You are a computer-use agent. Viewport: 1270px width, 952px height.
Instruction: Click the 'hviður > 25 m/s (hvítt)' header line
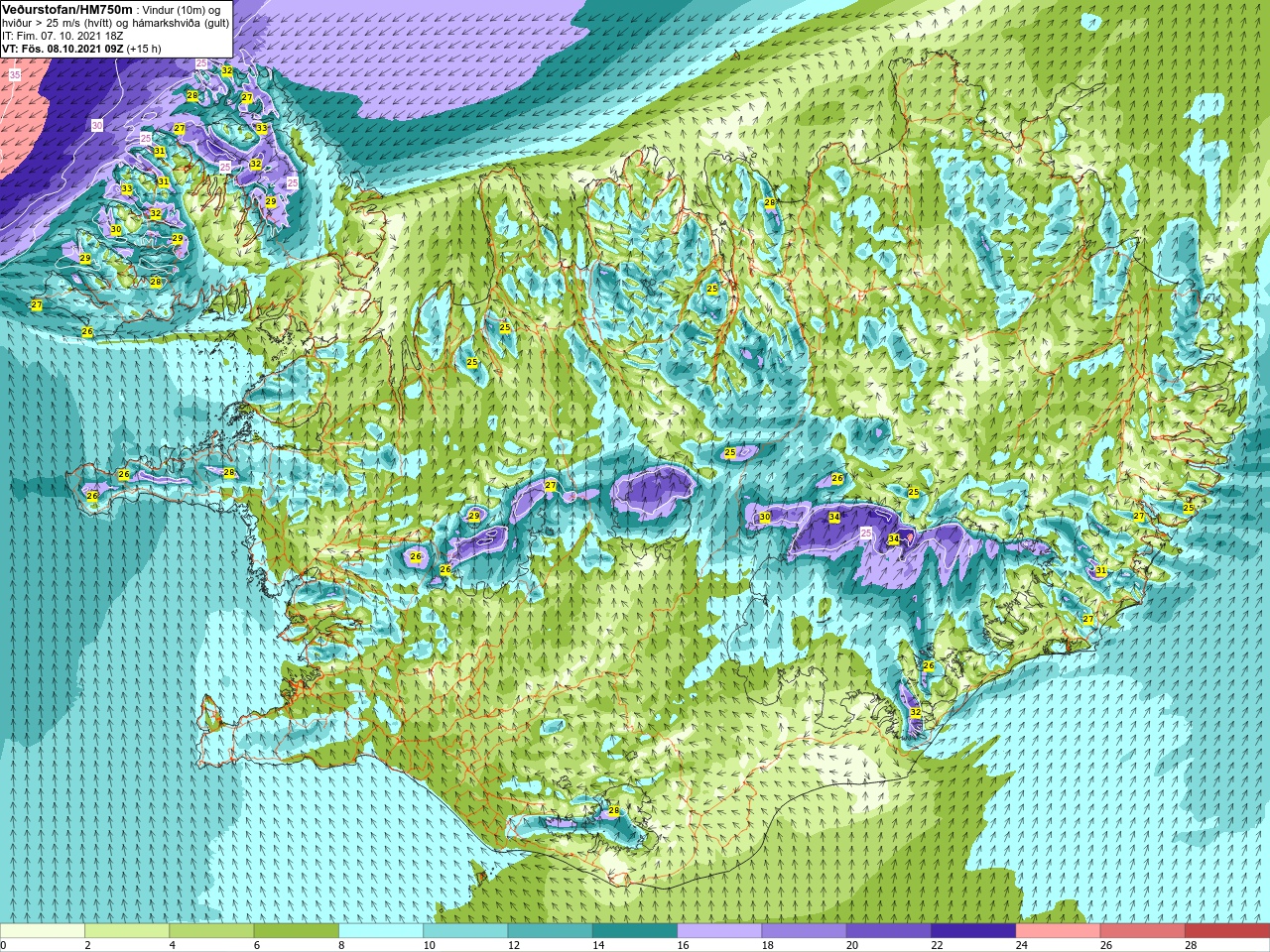click(x=57, y=23)
